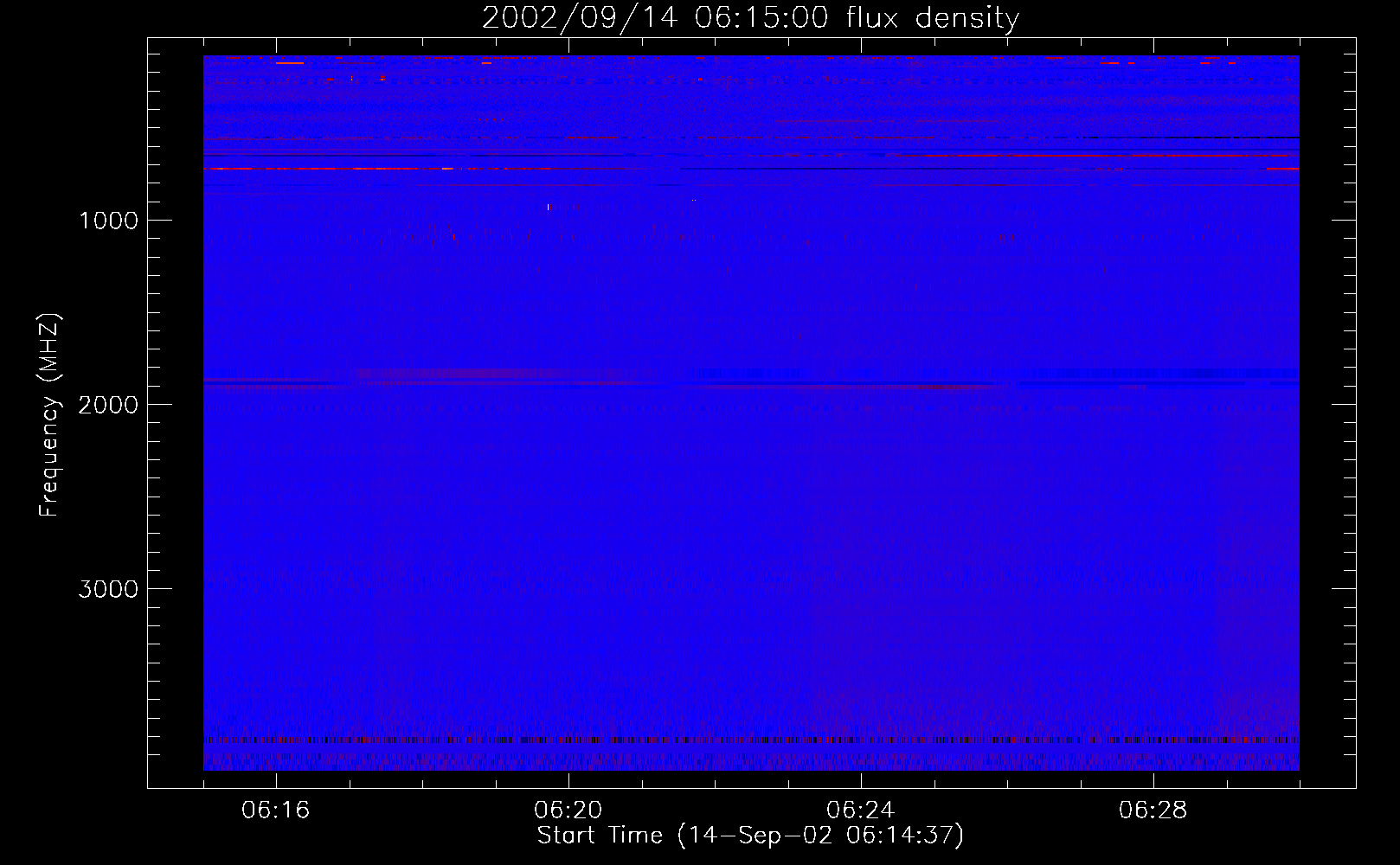The width and height of the screenshot is (1400, 865).
Task: Click the 06:16 time tick label
Action: [276, 811]
